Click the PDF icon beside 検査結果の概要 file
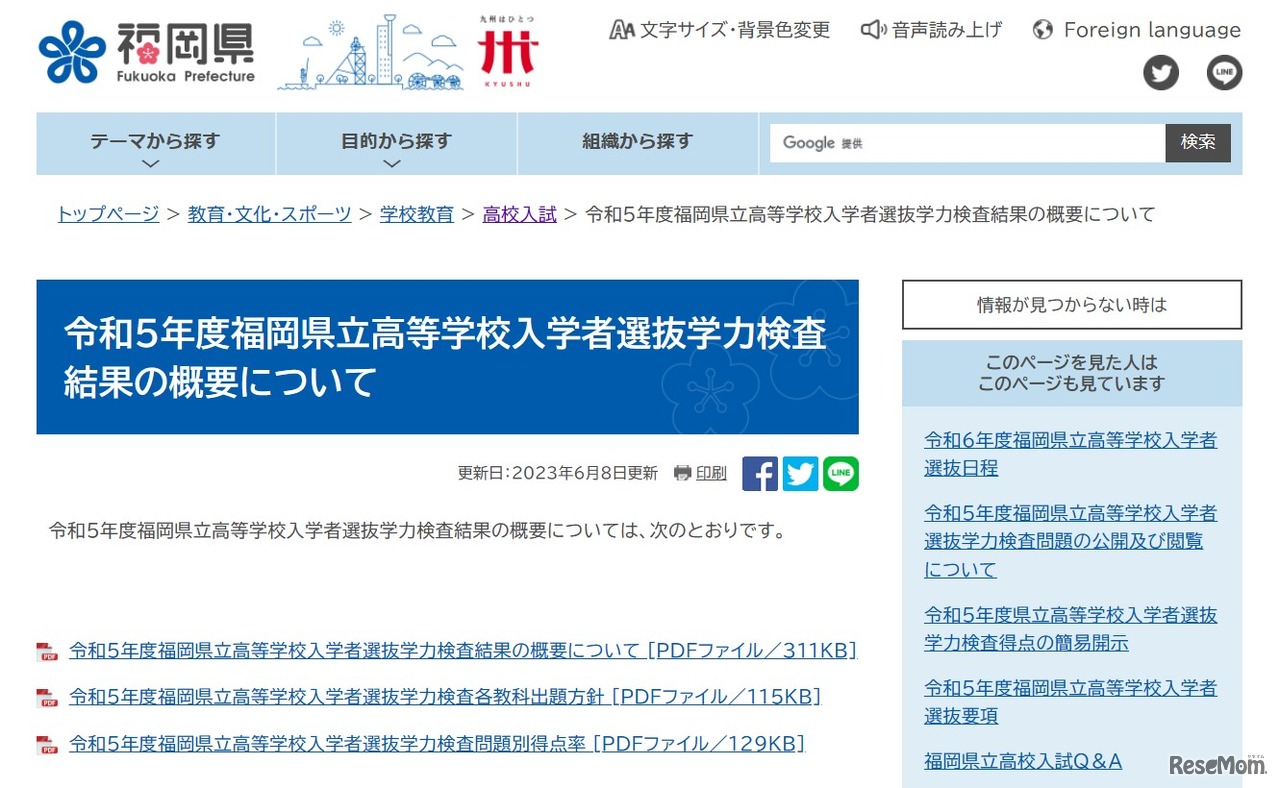 46,648
